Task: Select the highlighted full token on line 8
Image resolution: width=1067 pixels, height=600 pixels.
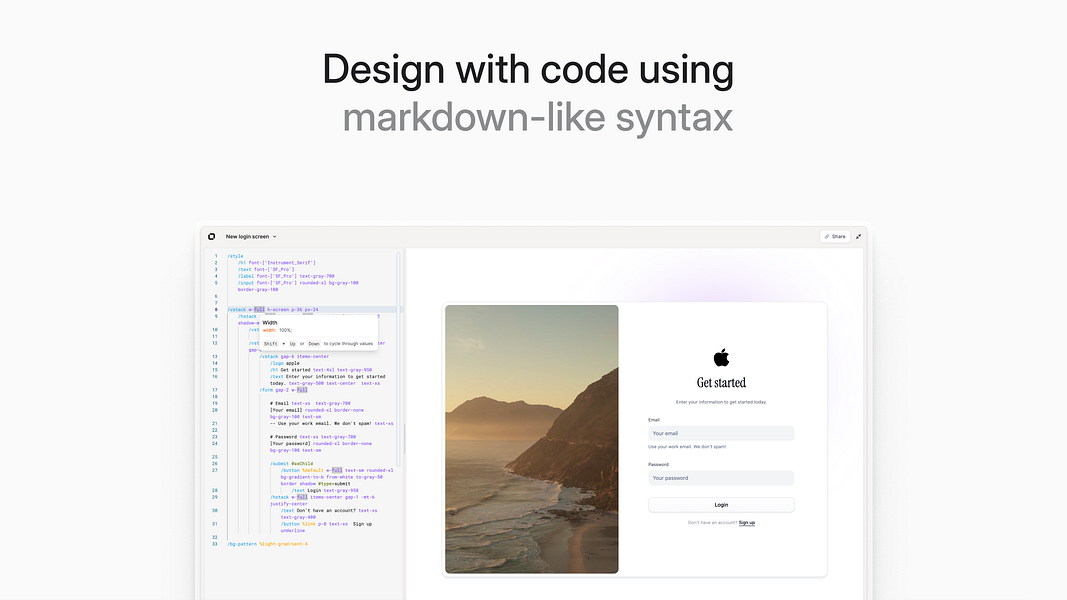Action: pos(260,309)
